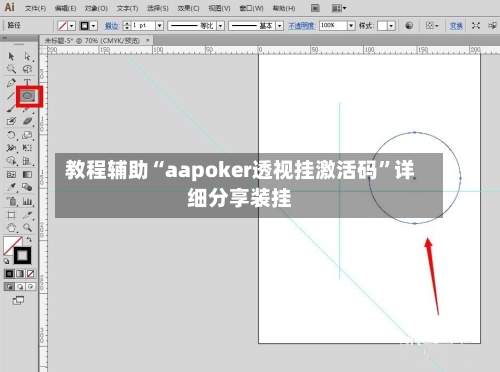The width and height of the screenshot is (500, 372).
Task: Select the Symbol Sprayer tool
Action: [11, 201]
